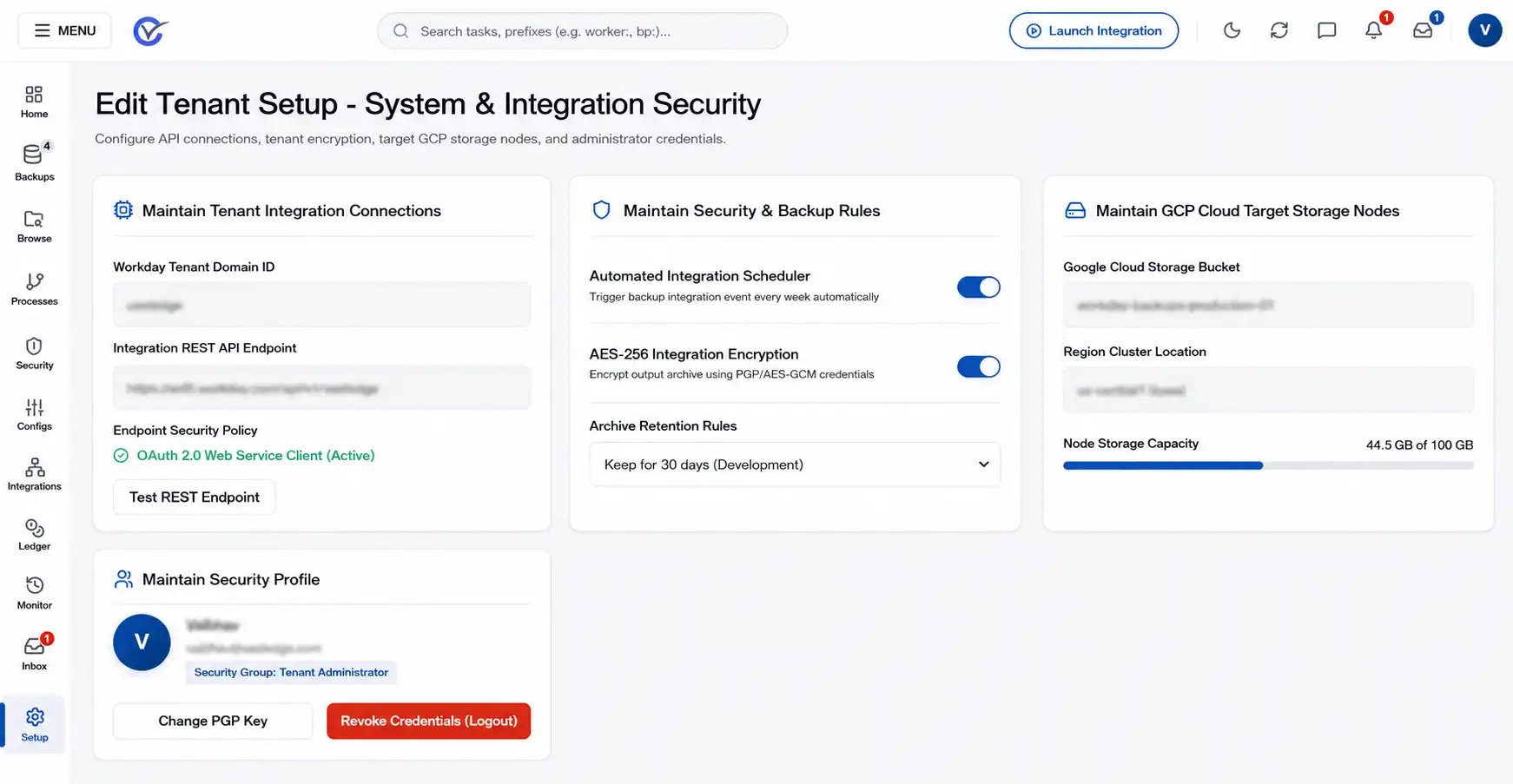Click the Change PGP Key button
The width and height of the screenshot is (1513, 784).
(213, 721)
